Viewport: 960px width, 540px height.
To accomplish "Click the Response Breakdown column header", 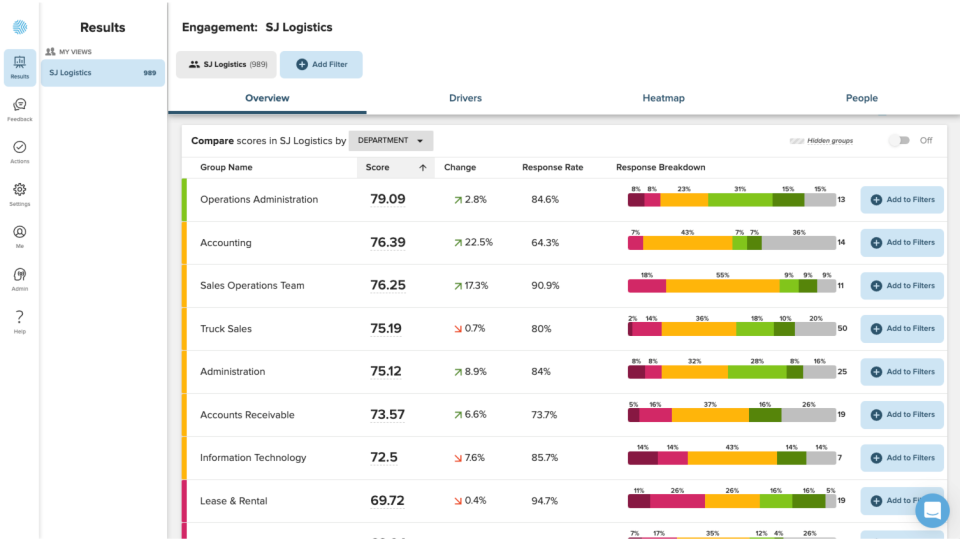I will tap(661, 168).
